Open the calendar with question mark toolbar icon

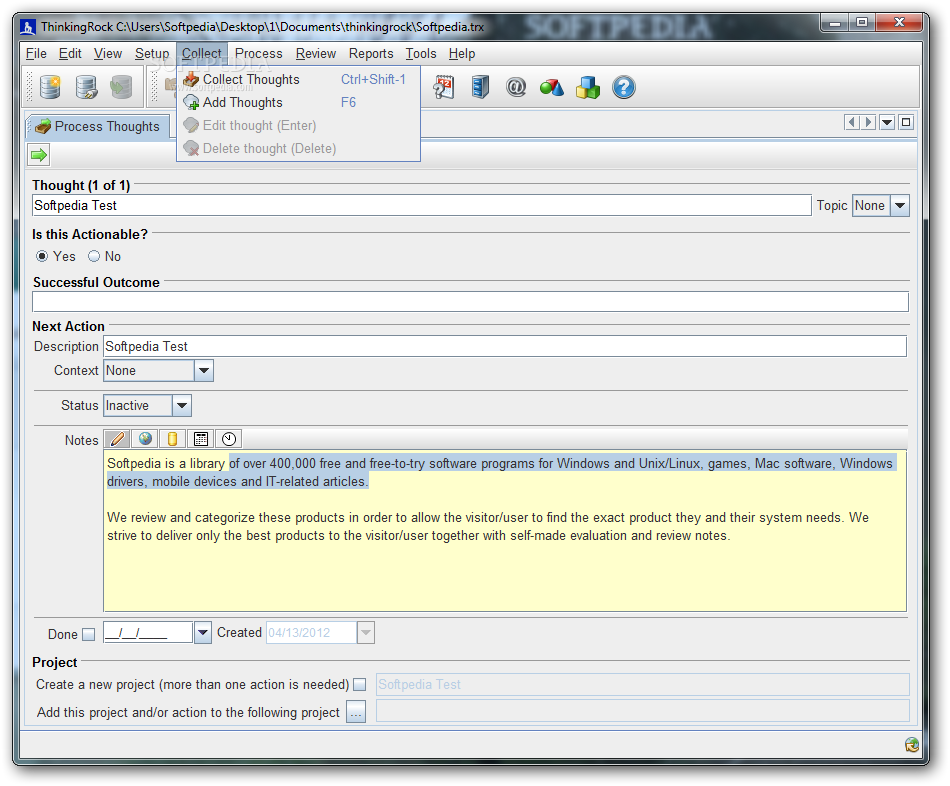(x=443, y=87)
